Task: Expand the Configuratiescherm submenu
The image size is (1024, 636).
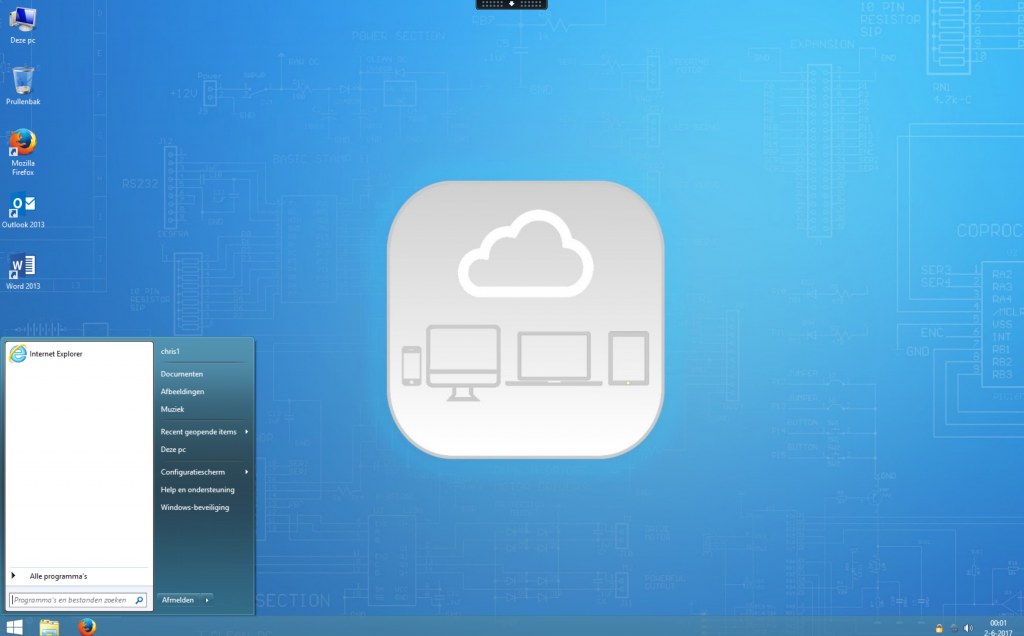Action: click(x=204, y=472)
